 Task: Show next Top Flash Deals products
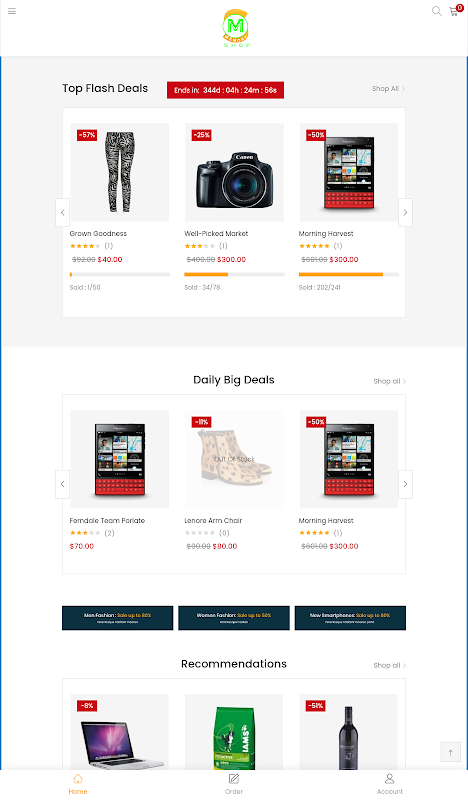405,212
